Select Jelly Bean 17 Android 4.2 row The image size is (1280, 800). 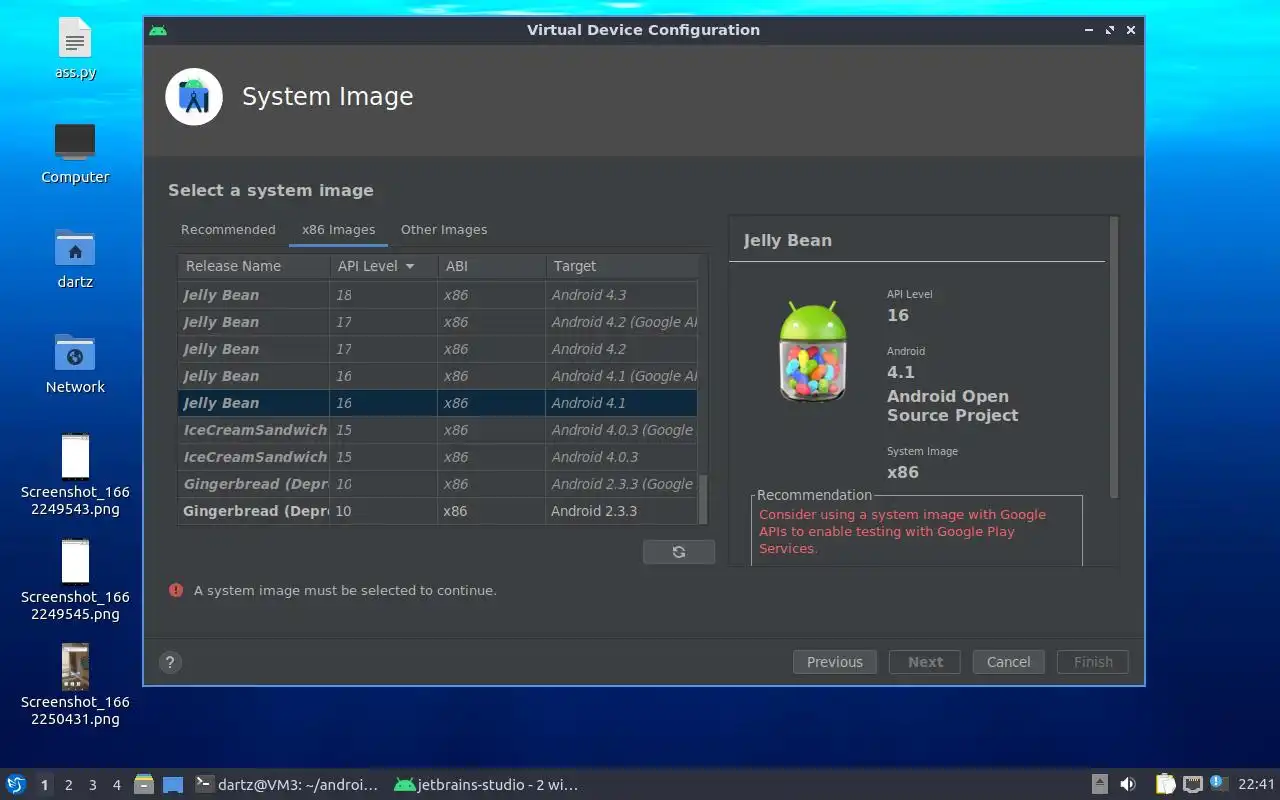click(x=438, y=349)
